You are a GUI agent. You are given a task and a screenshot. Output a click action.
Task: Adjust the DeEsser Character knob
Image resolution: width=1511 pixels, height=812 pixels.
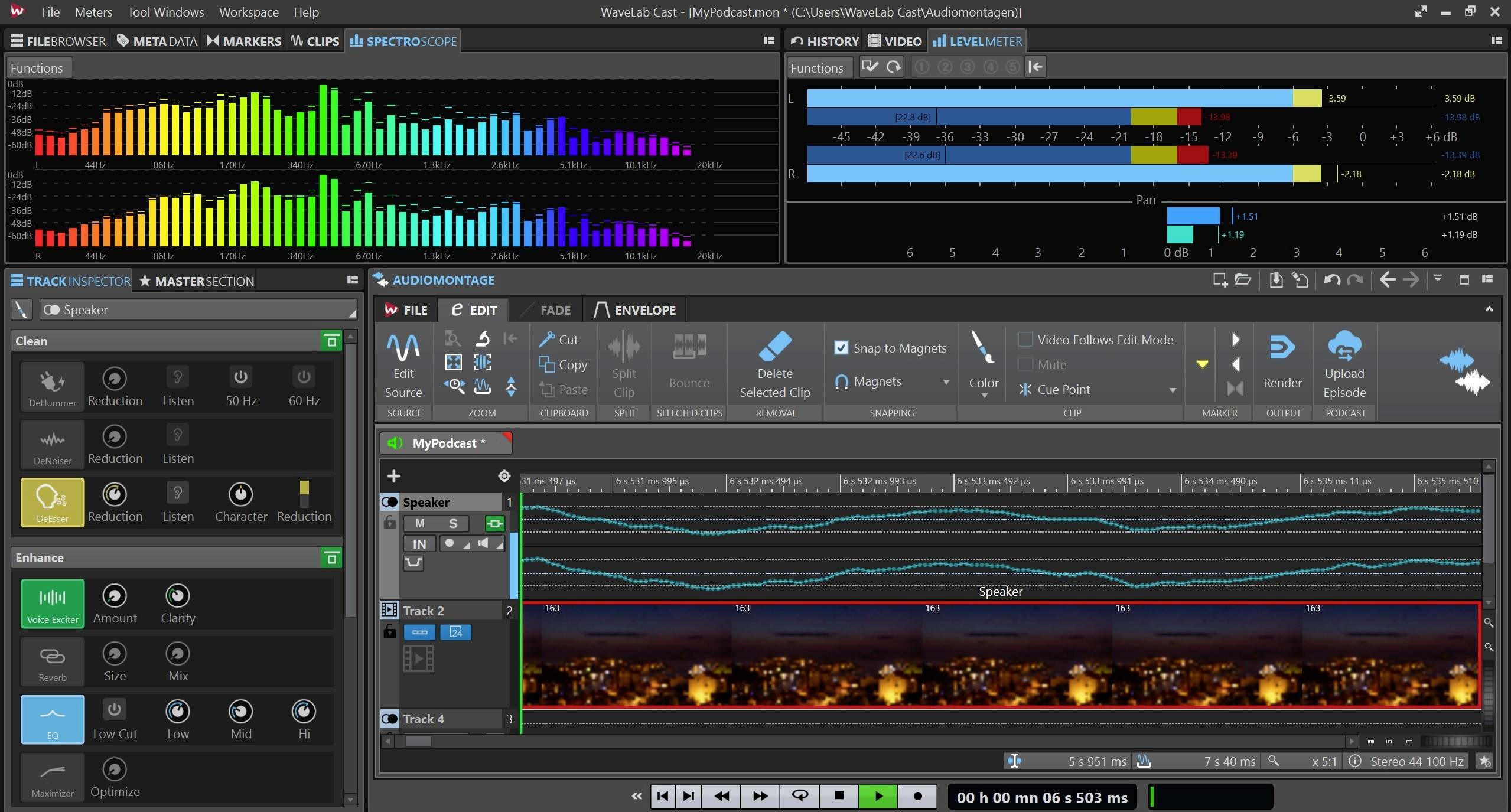coord(240,494)
